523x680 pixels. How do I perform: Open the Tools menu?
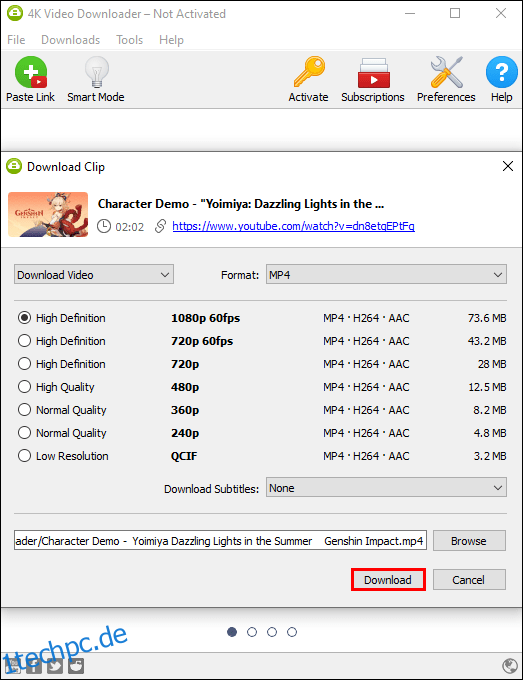(130, 40)
